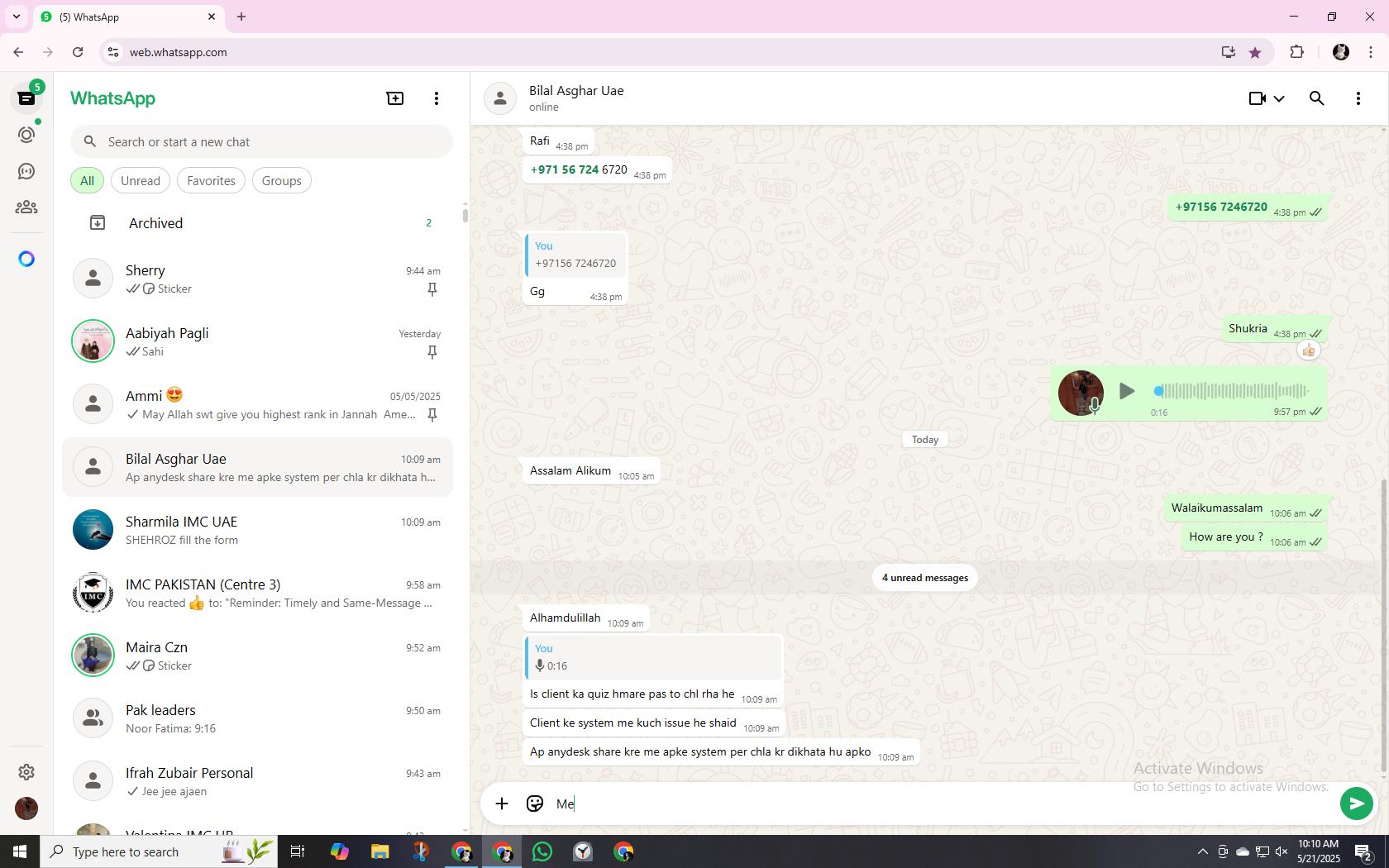Viewport: 1389px width, 868px height.
Task: Search within this chat using magnifier icon
Action: point(1317,98)
